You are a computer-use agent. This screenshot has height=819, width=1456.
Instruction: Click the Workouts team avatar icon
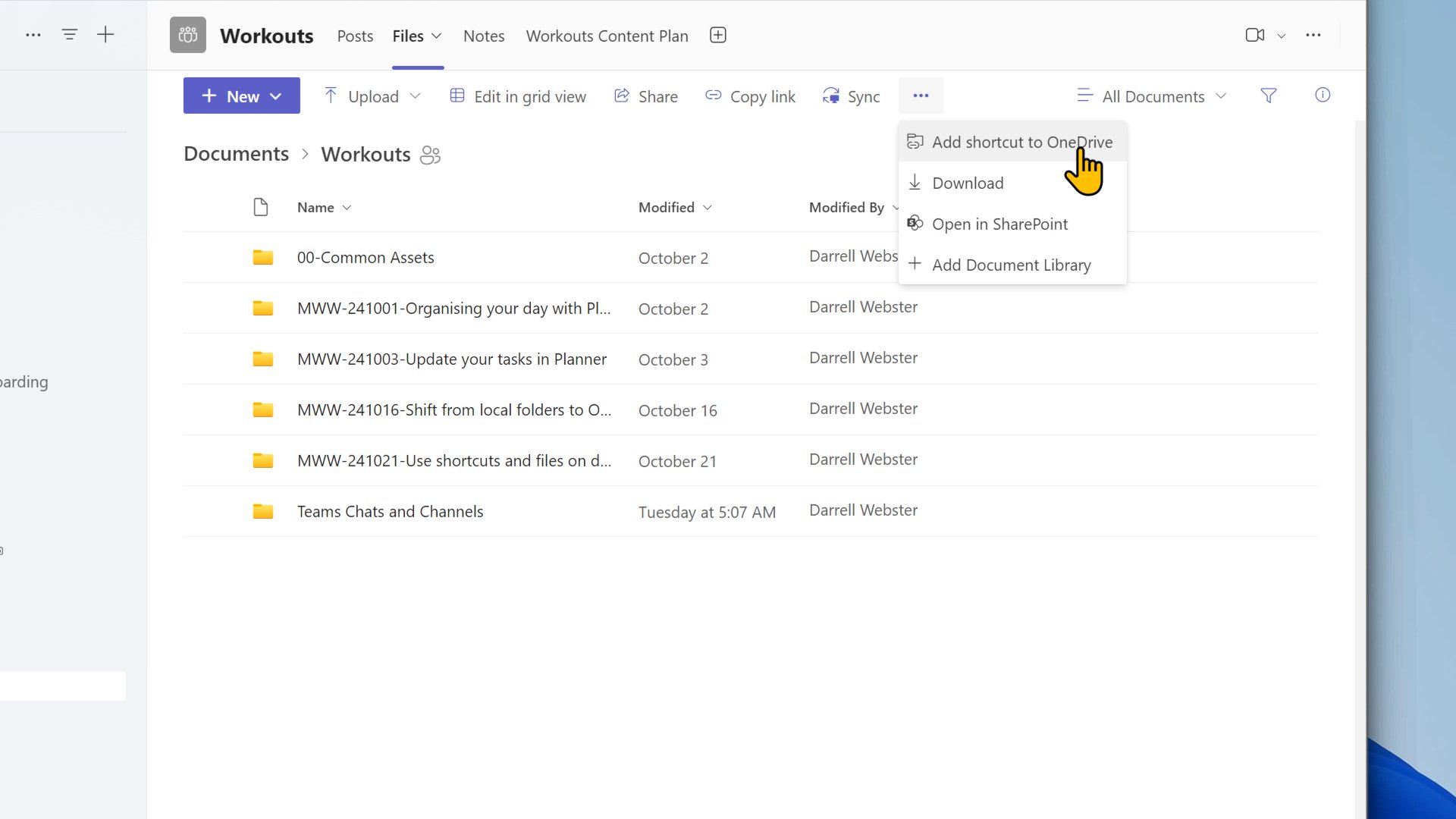pyautogui.click(x=187, y=34)
